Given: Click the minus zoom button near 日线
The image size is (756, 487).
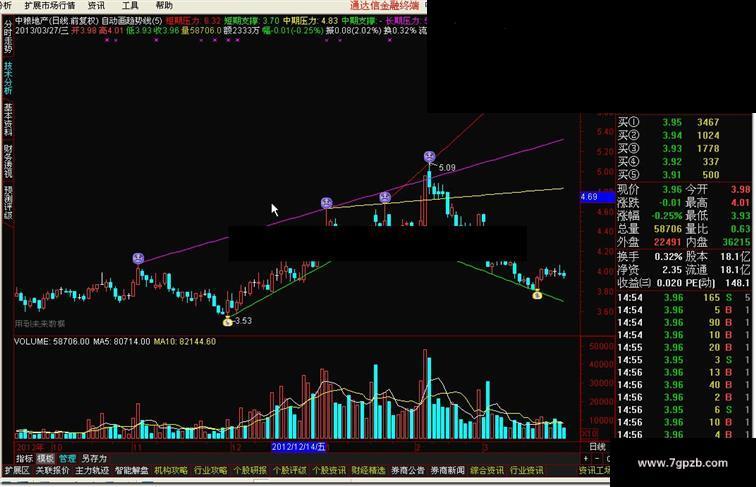Looking at the screenshot, I should tap(597, 459).
